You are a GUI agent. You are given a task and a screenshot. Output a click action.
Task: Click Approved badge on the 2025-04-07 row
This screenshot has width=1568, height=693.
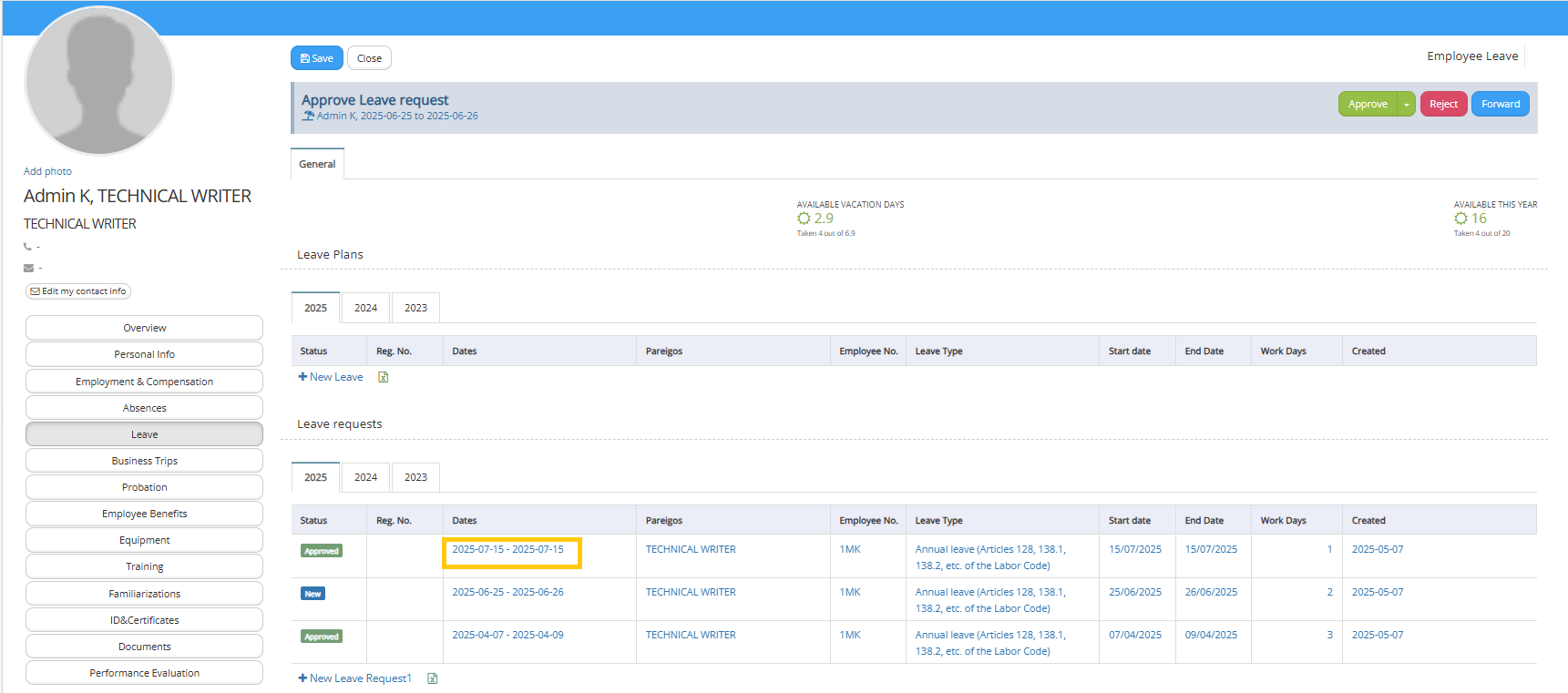pos(322,637)
